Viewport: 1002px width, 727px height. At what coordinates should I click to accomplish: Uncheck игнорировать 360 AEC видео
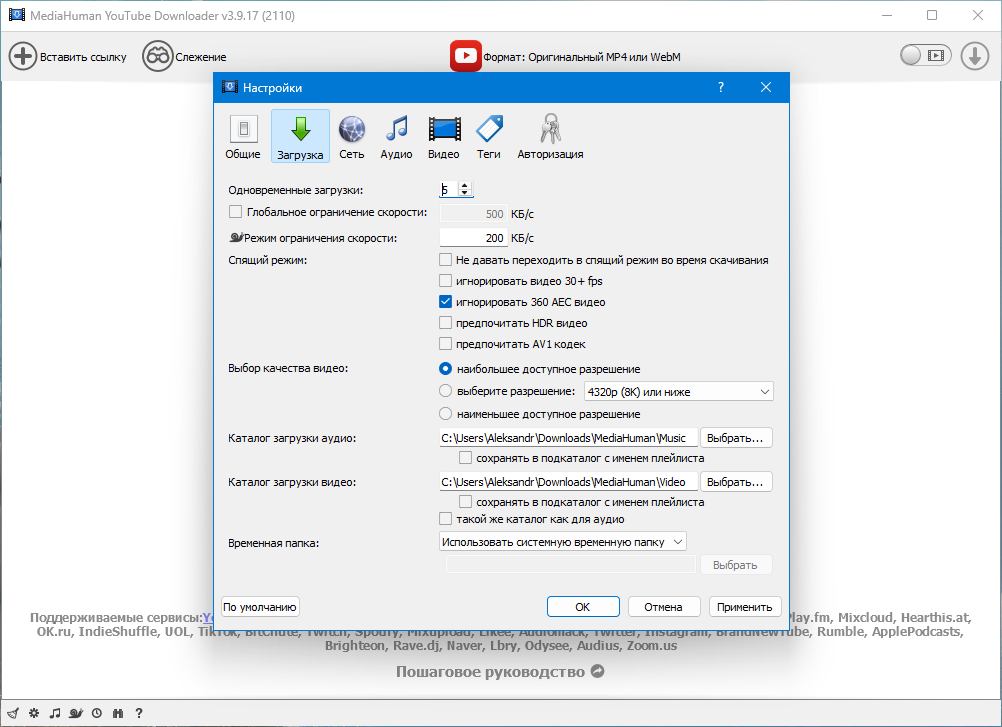[445, 302]
